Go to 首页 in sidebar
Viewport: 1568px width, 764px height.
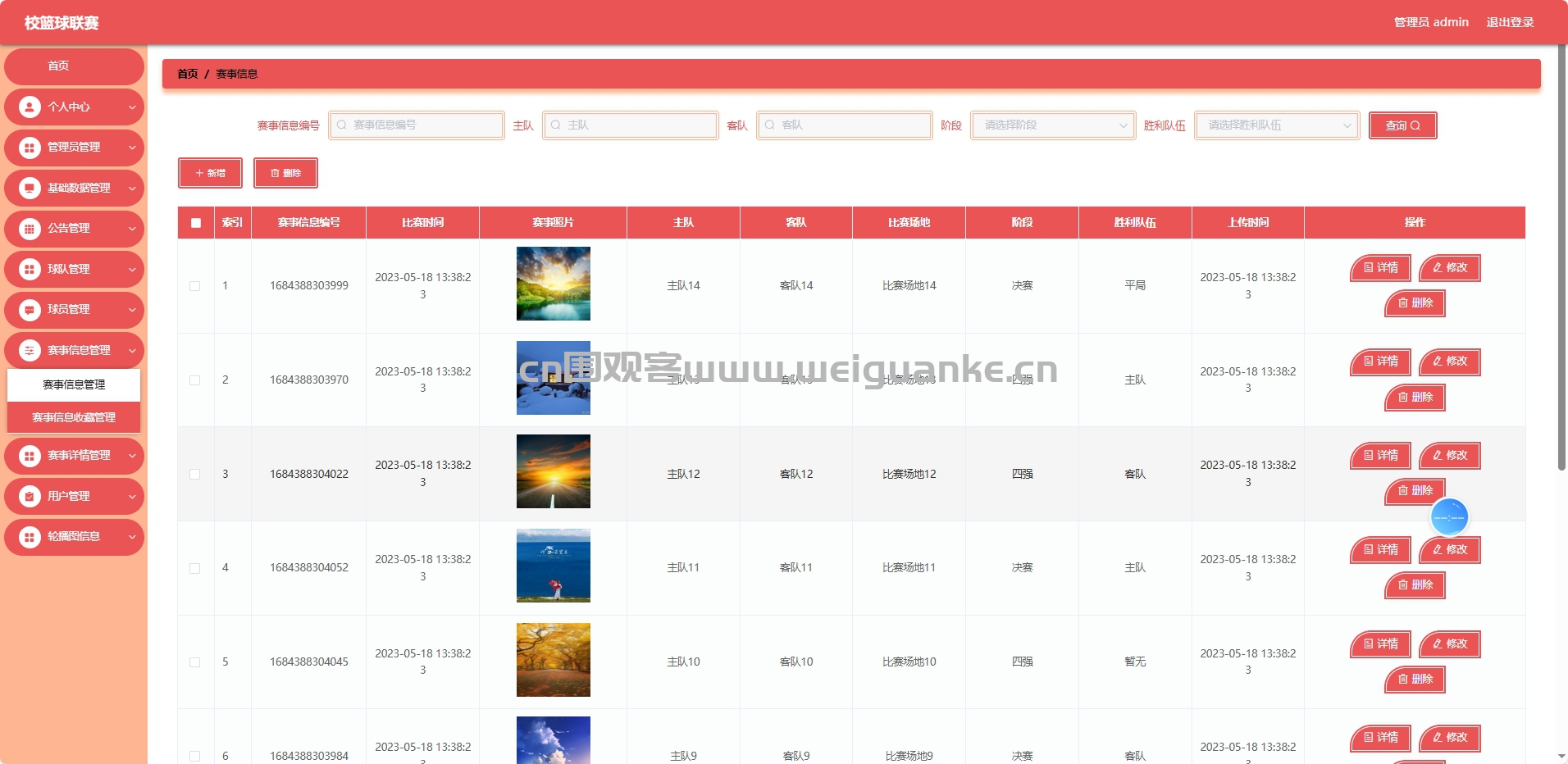(74, 66)
